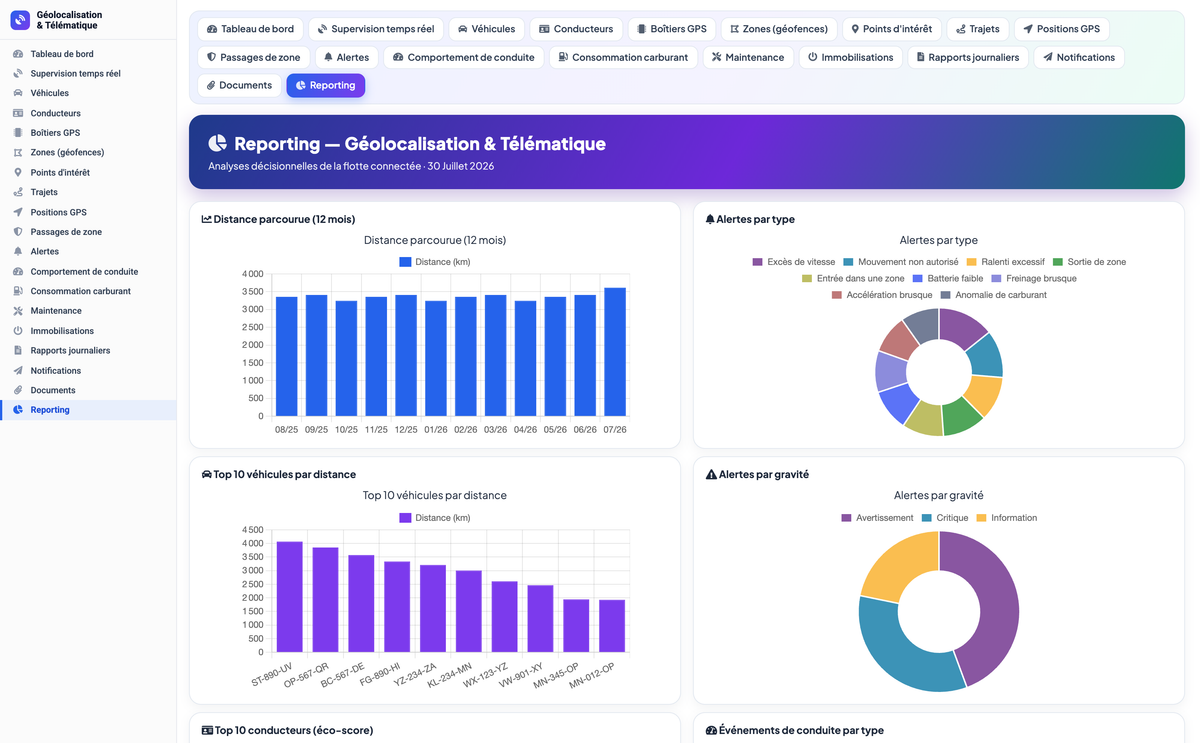
Task: Click the line chart icon beside Distance parcourue heading
Action: (x=206, y=219)
